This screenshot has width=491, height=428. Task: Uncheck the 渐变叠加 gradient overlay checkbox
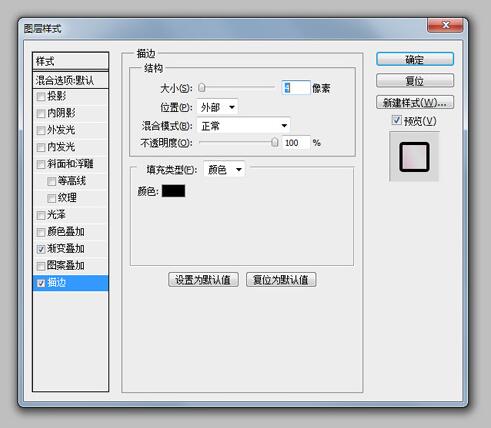click(x=41, y=249)
